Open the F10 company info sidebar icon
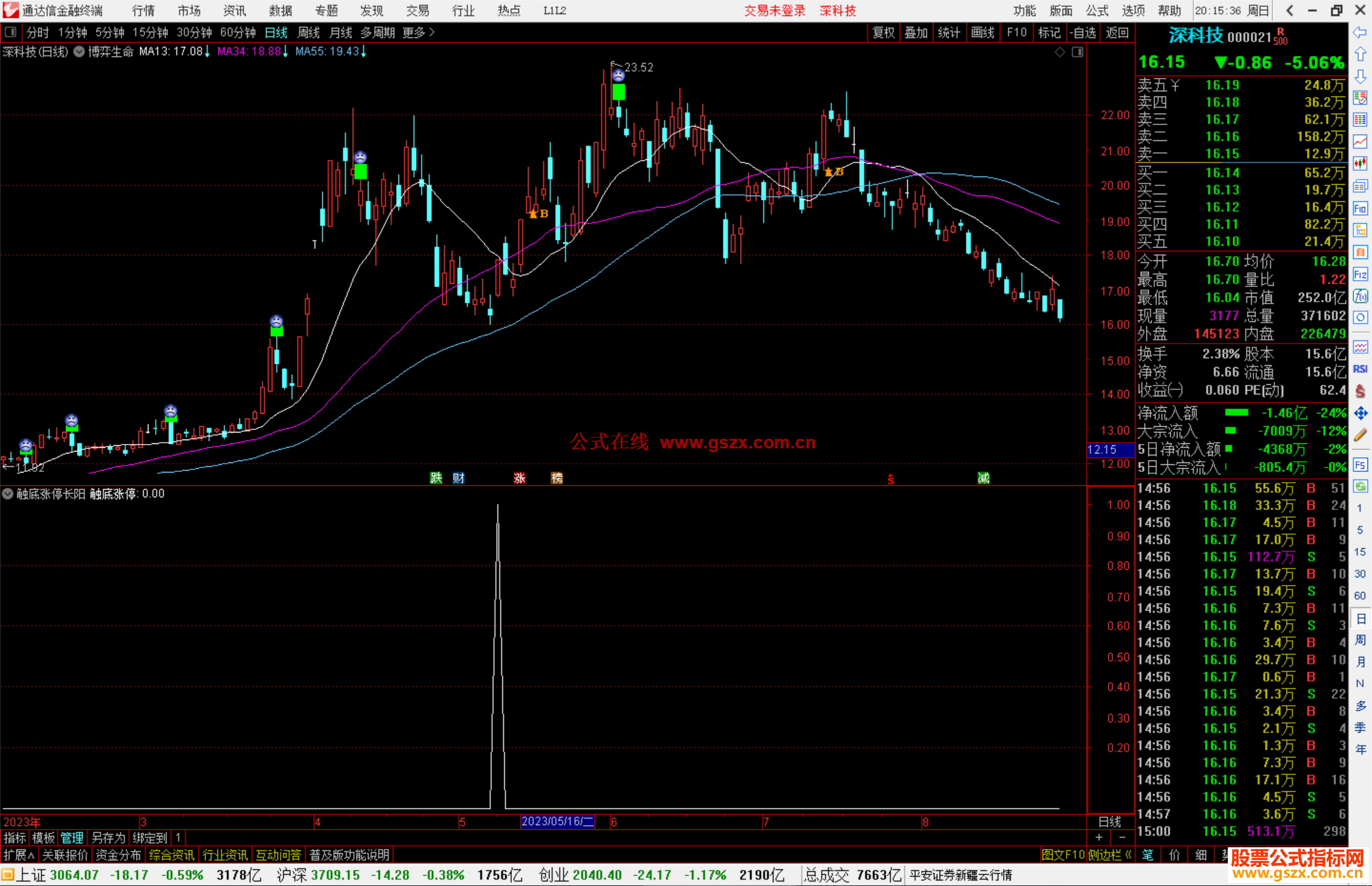This screenshot has height=886, width=1372. (x=1360, y=208)
